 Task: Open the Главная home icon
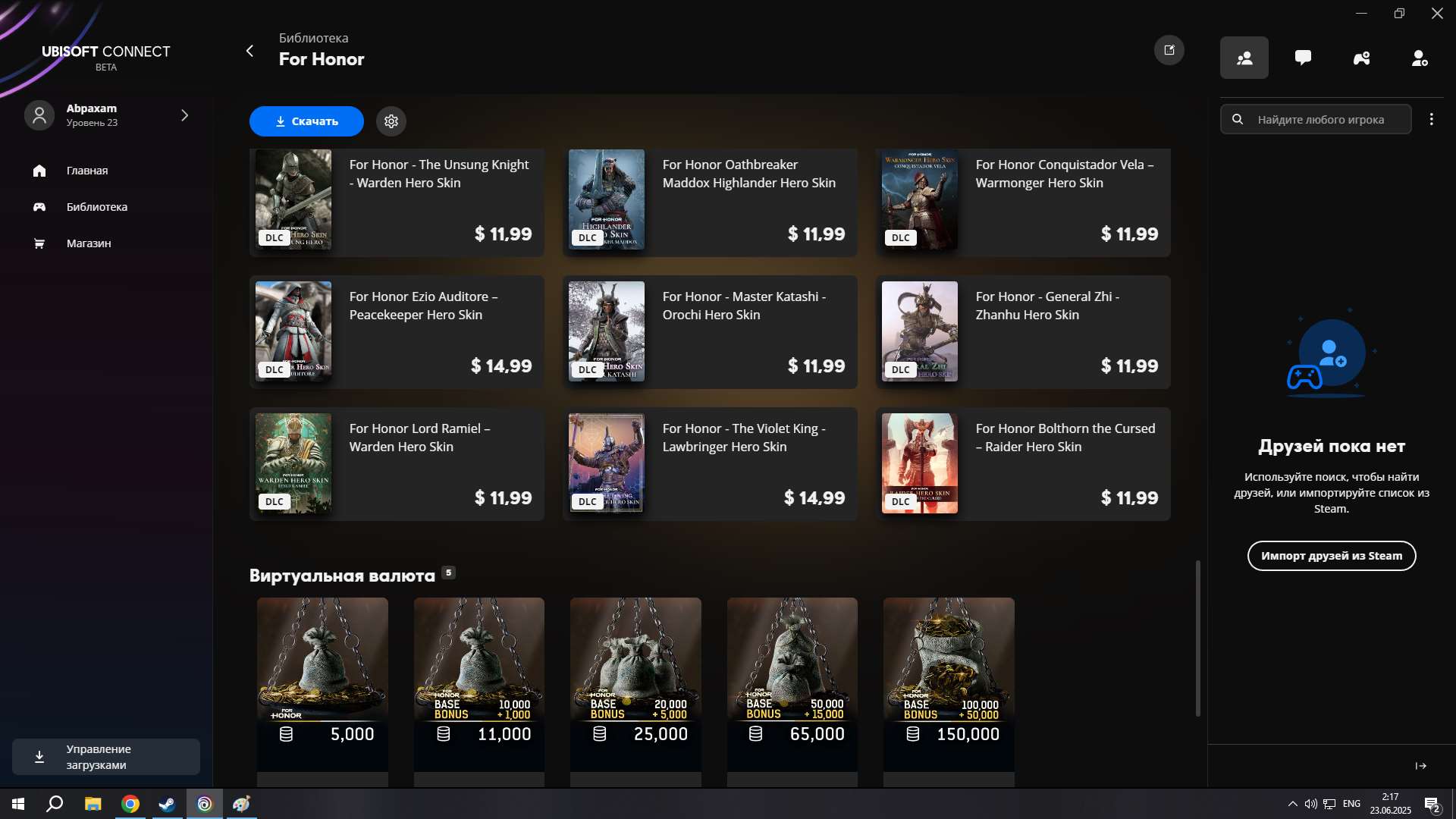coord(39,171)
